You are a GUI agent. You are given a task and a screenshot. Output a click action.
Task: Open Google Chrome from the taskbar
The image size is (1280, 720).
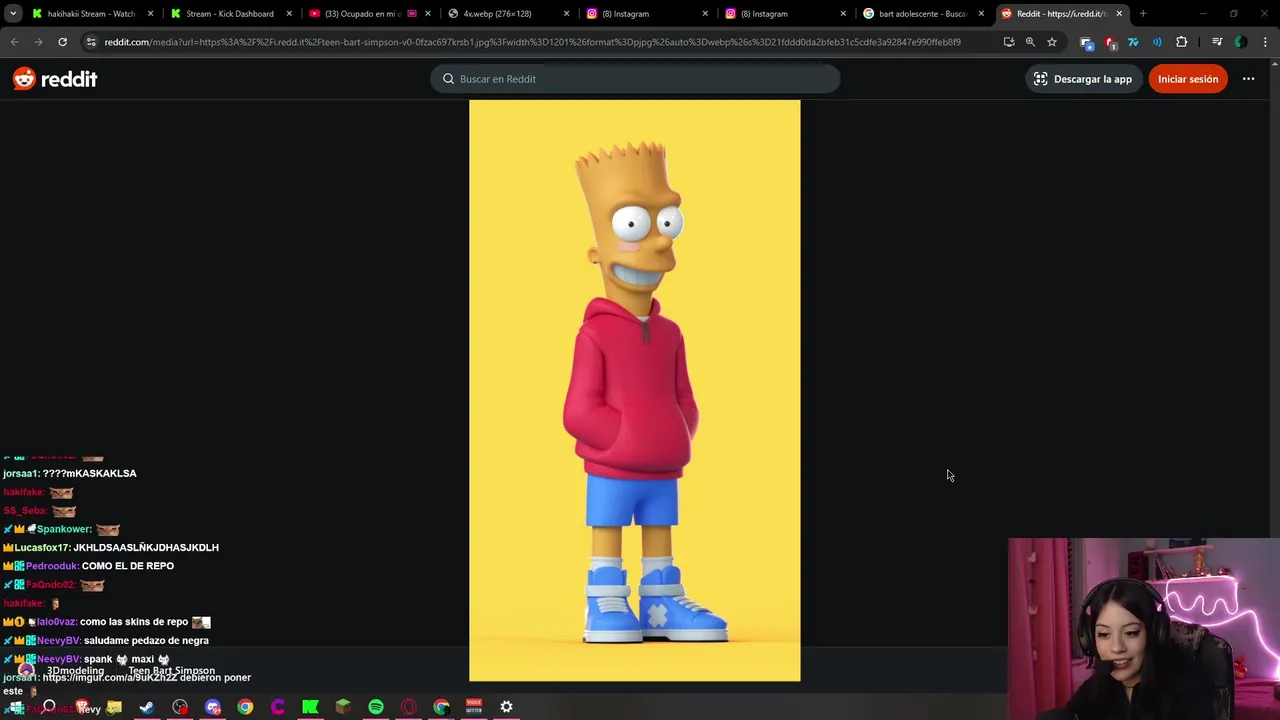click(x=245, y=707)
